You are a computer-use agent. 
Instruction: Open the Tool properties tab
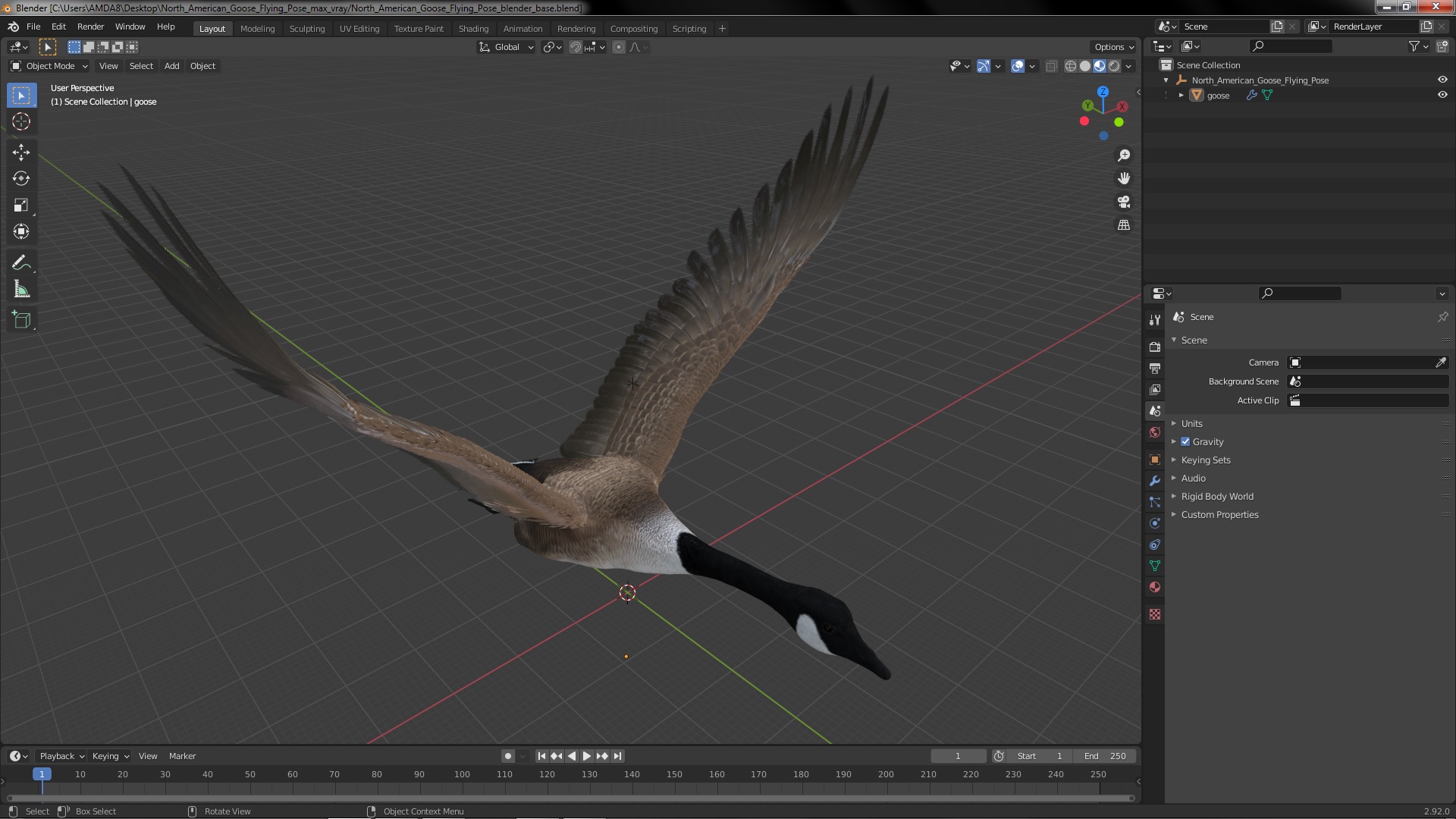click(1155, 320)
